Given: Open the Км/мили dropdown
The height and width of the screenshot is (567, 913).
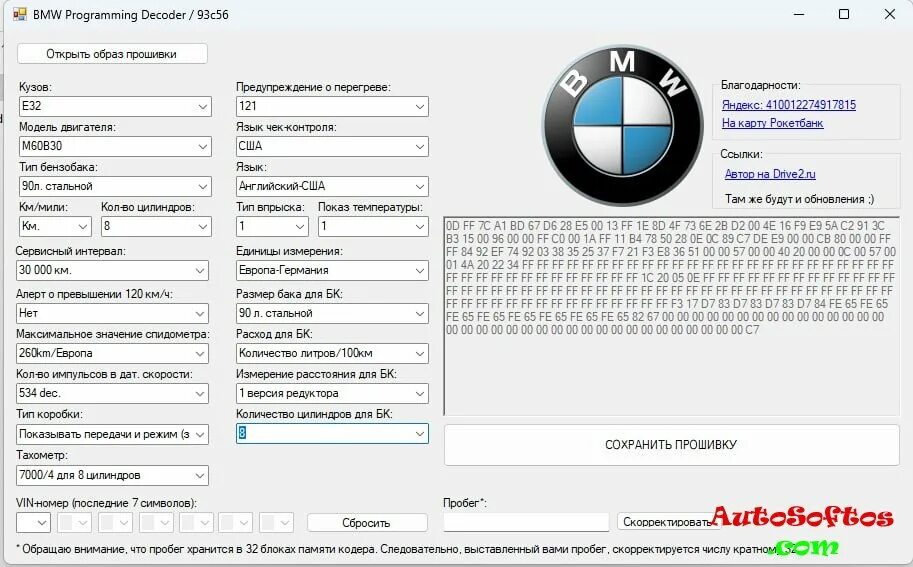Looking at the screenshot, I should point(55,226).
